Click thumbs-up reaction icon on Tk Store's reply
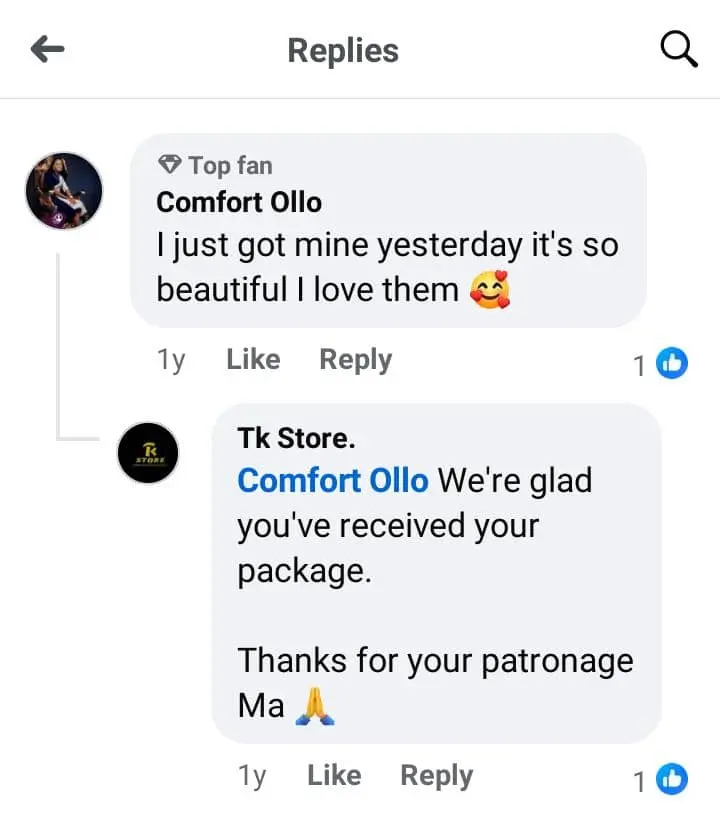720x820 pixels. pos(673,781)
